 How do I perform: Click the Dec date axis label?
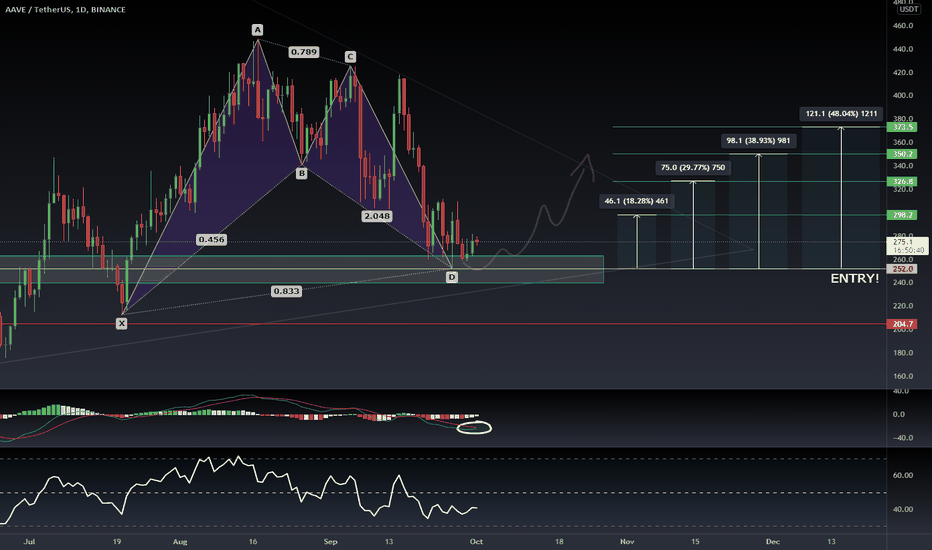(x=773, y=542)
